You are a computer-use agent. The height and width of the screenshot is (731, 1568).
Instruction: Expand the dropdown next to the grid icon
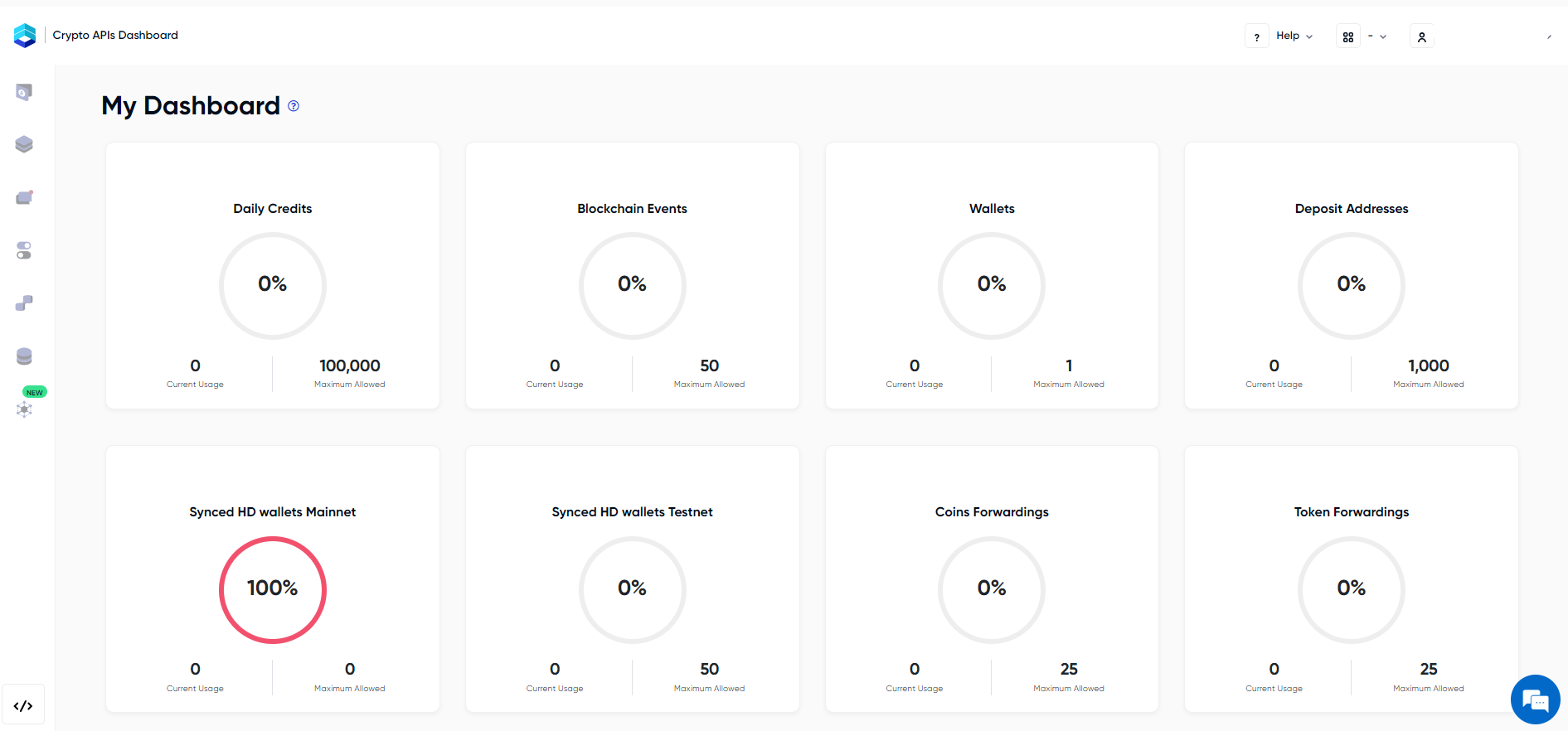(x=1377, y=36)
